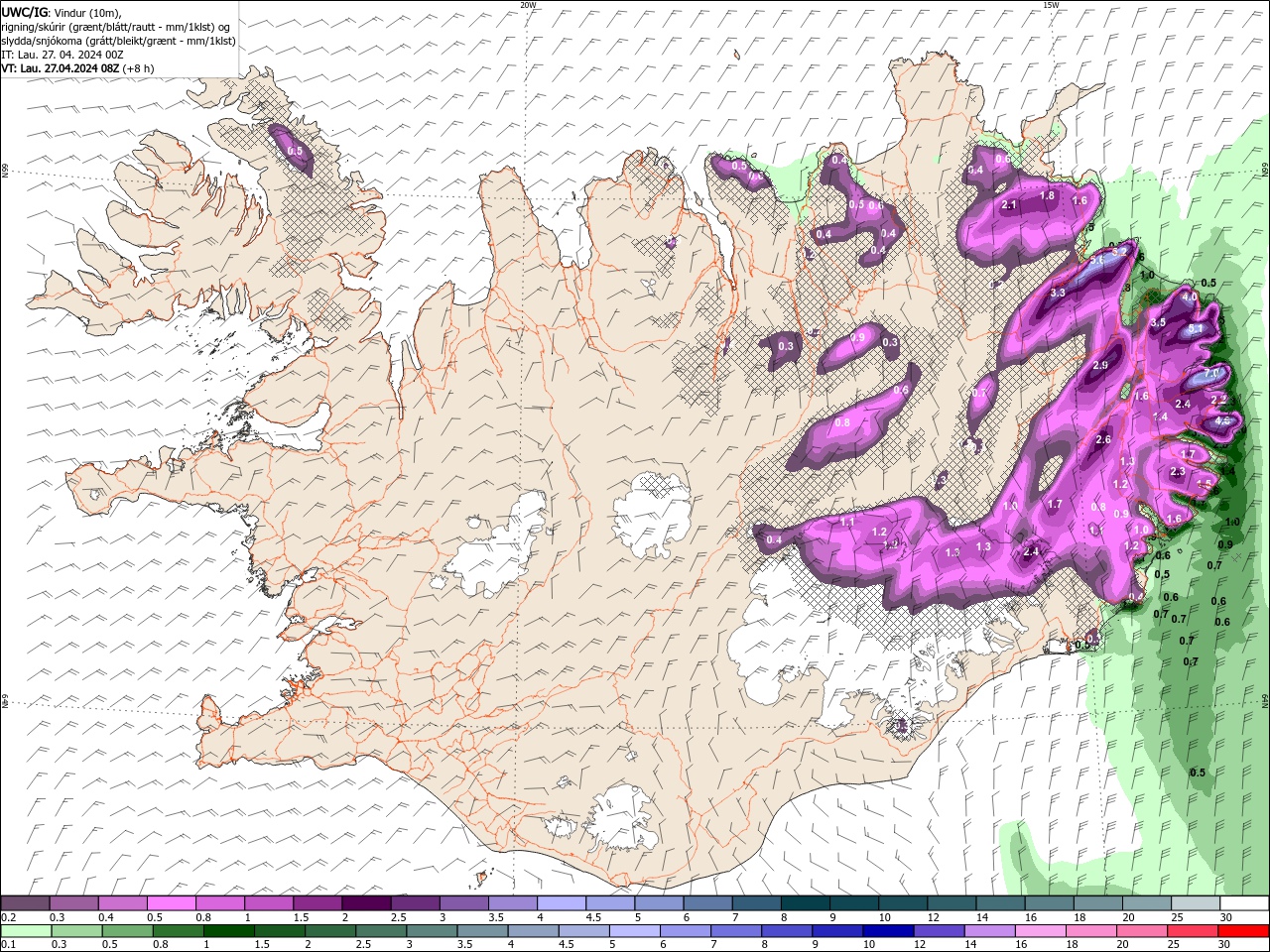Click the 4.0 snowfall value on the east coast
Viewport: 1270px width, 952px height.
pyautogui.click(x=1190, y=297)
